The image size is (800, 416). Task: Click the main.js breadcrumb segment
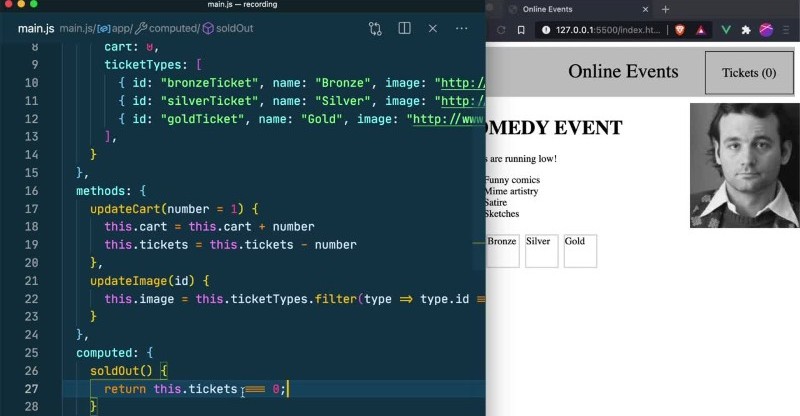pos(77,29)
